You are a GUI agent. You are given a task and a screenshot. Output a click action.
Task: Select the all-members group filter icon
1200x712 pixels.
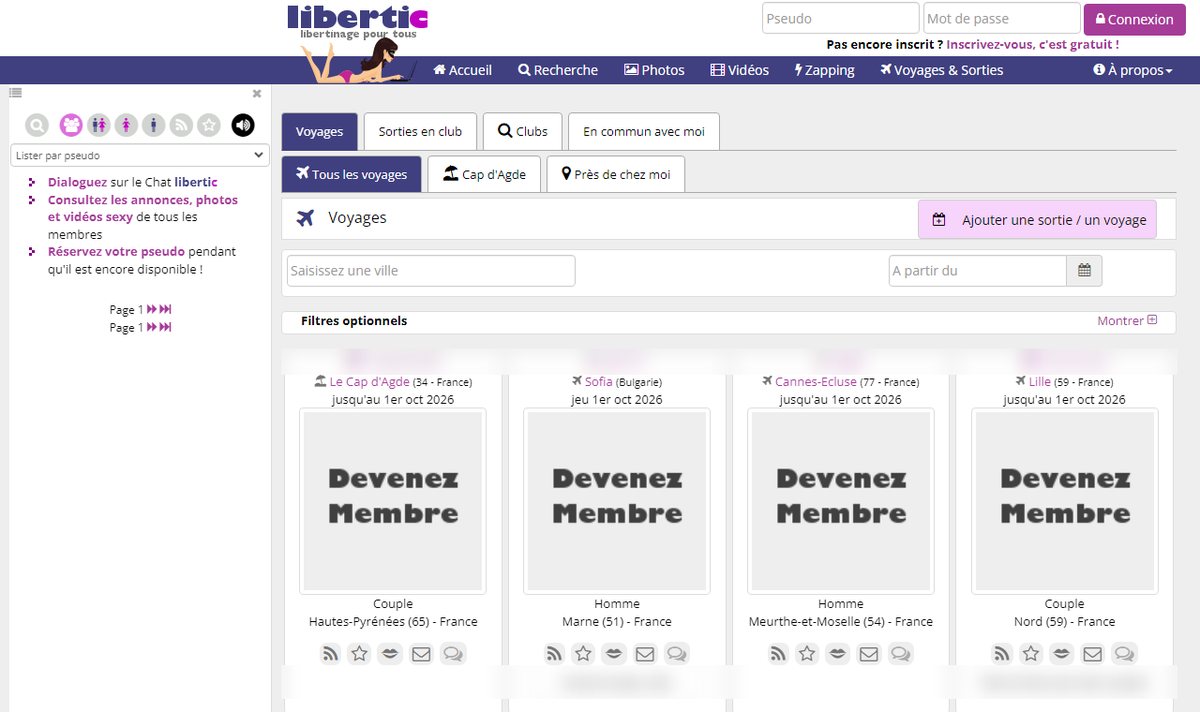click(71, 125)
